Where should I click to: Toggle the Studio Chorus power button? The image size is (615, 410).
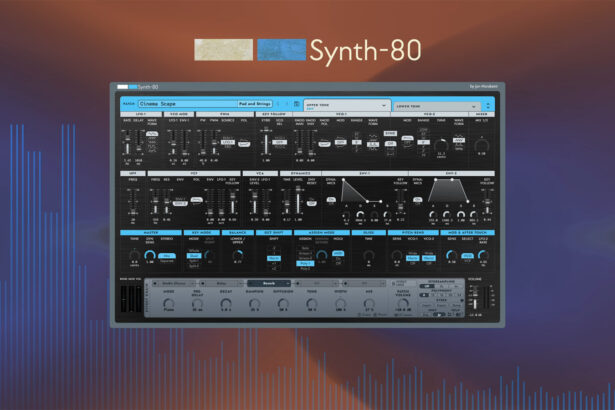155,283
